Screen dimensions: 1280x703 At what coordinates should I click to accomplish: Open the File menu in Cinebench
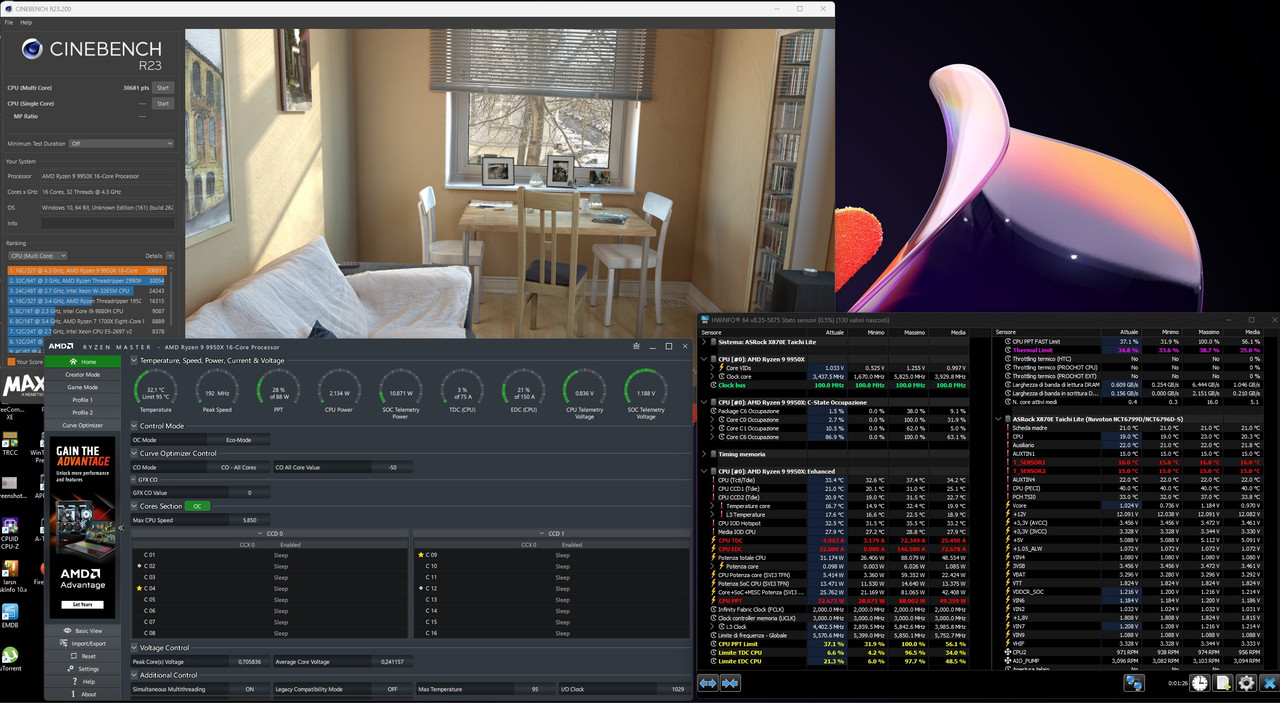point(9,22)
